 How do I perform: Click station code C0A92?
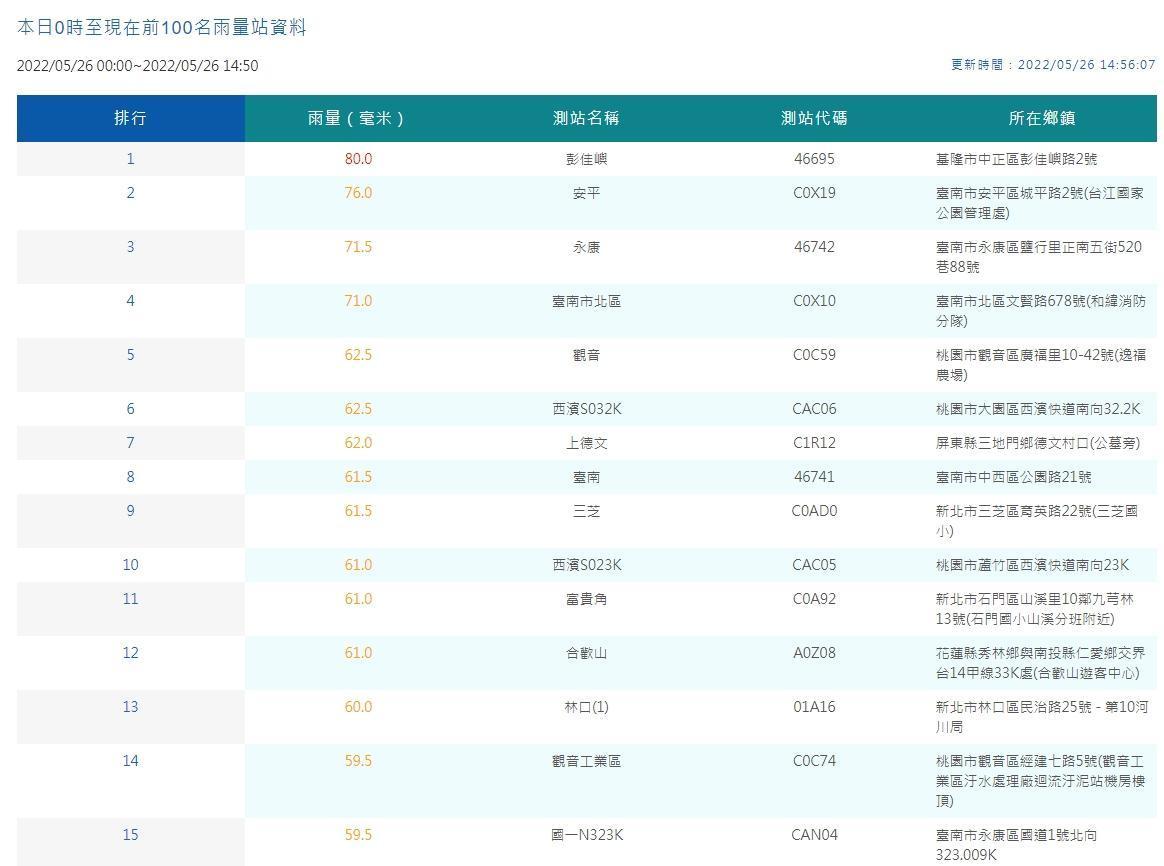click(814, 600)
